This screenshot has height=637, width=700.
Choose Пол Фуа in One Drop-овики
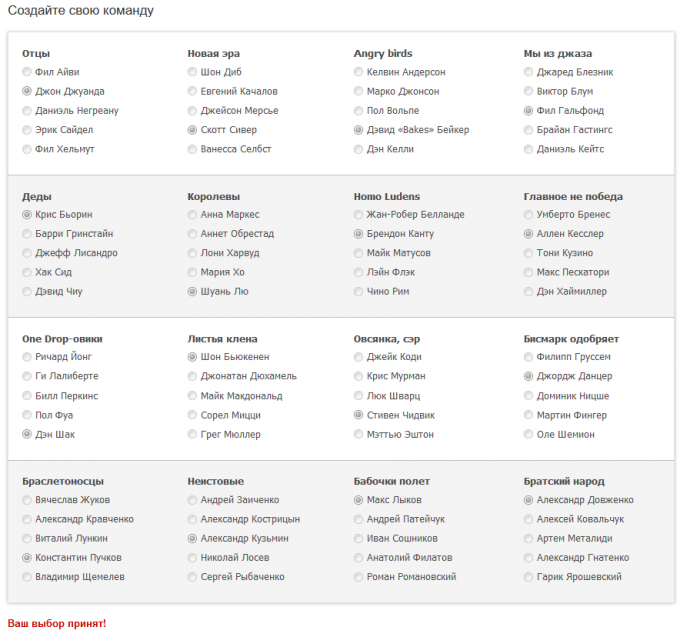pos(27,415)
